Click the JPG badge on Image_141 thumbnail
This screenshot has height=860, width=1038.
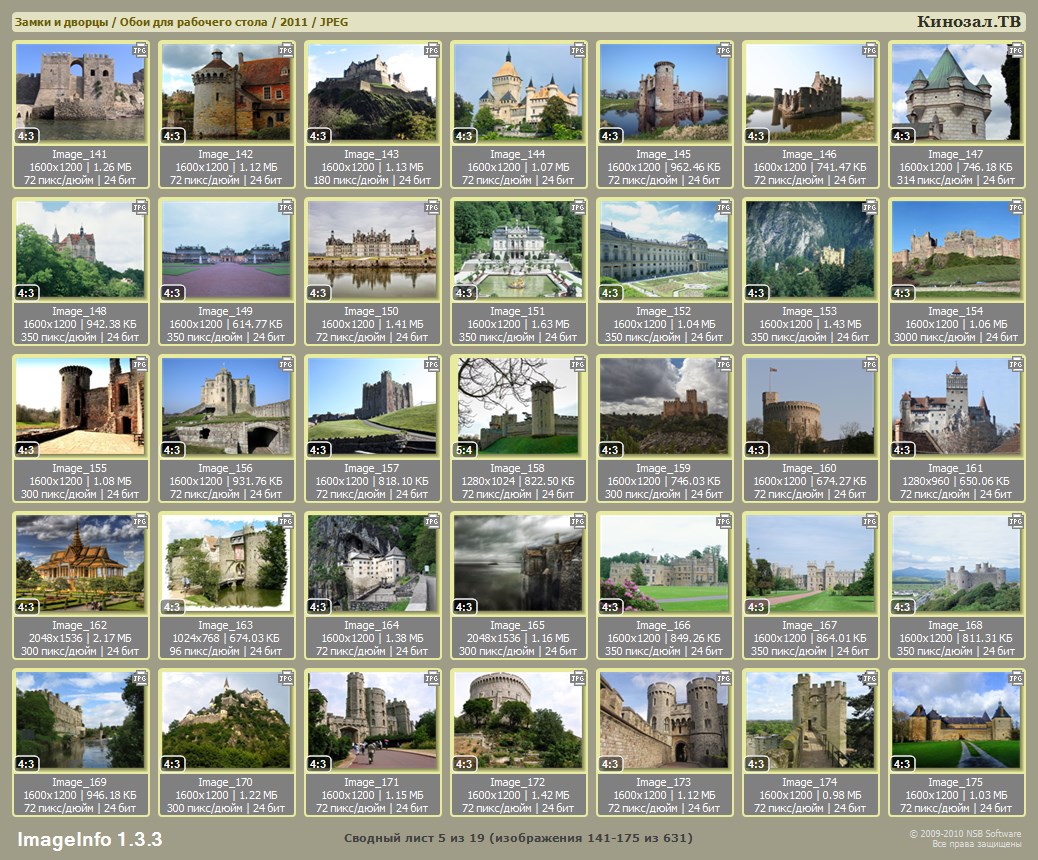click(140, 49)
